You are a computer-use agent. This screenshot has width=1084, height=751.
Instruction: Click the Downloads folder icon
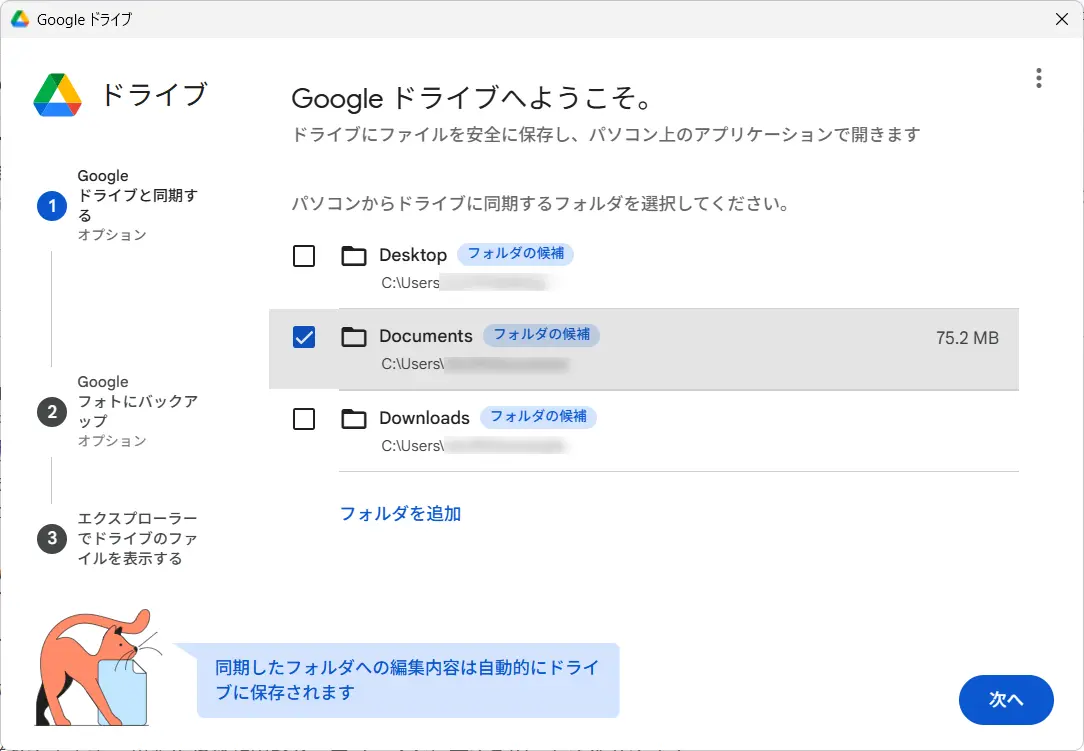pos(354,419)
